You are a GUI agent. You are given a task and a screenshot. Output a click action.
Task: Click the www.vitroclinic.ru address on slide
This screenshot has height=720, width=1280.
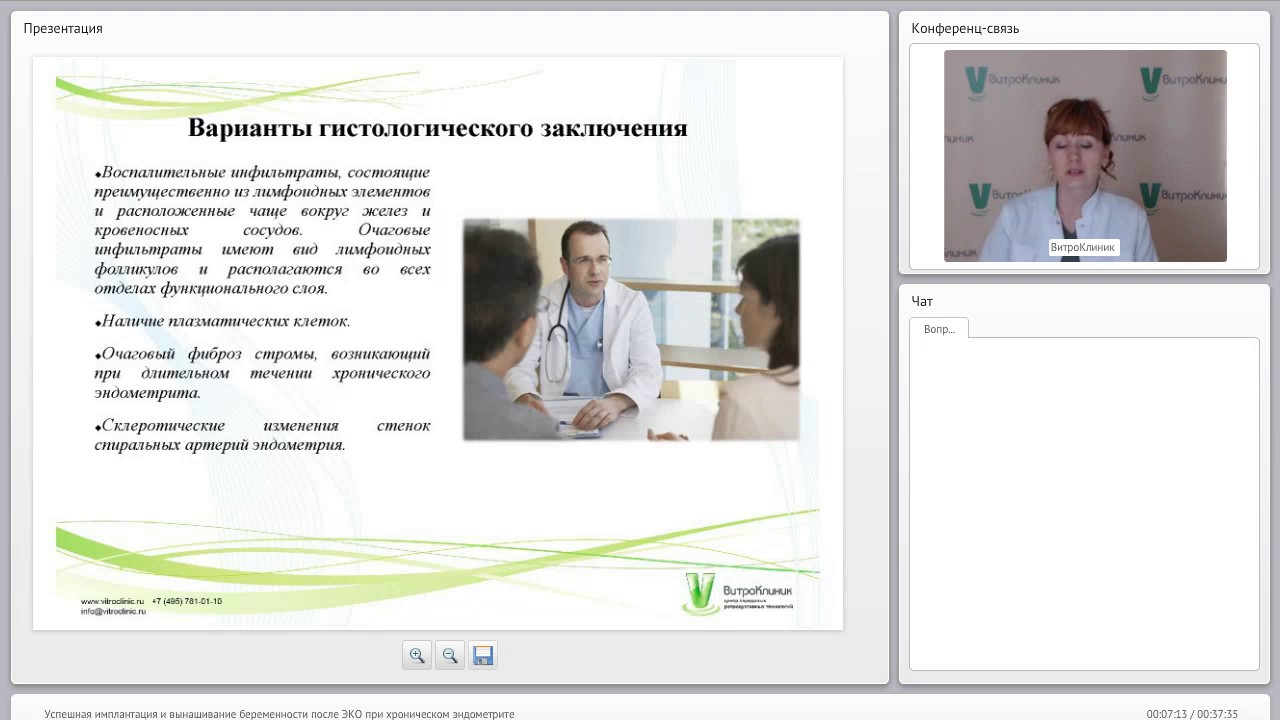[x=113, y=601]
